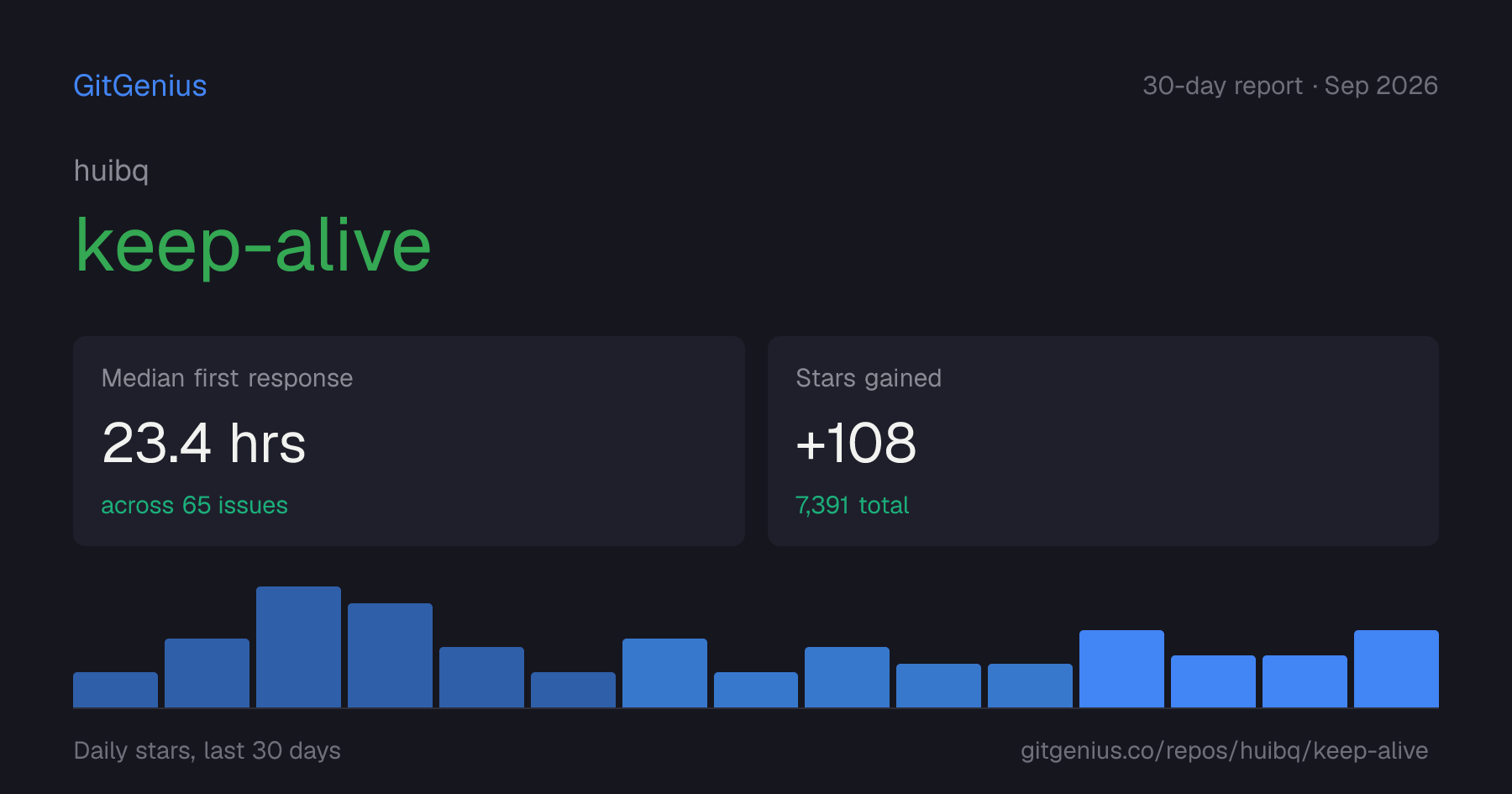Open the GitGenius brand link
The height and width of the screenshot is (794, 1512).
140,86
